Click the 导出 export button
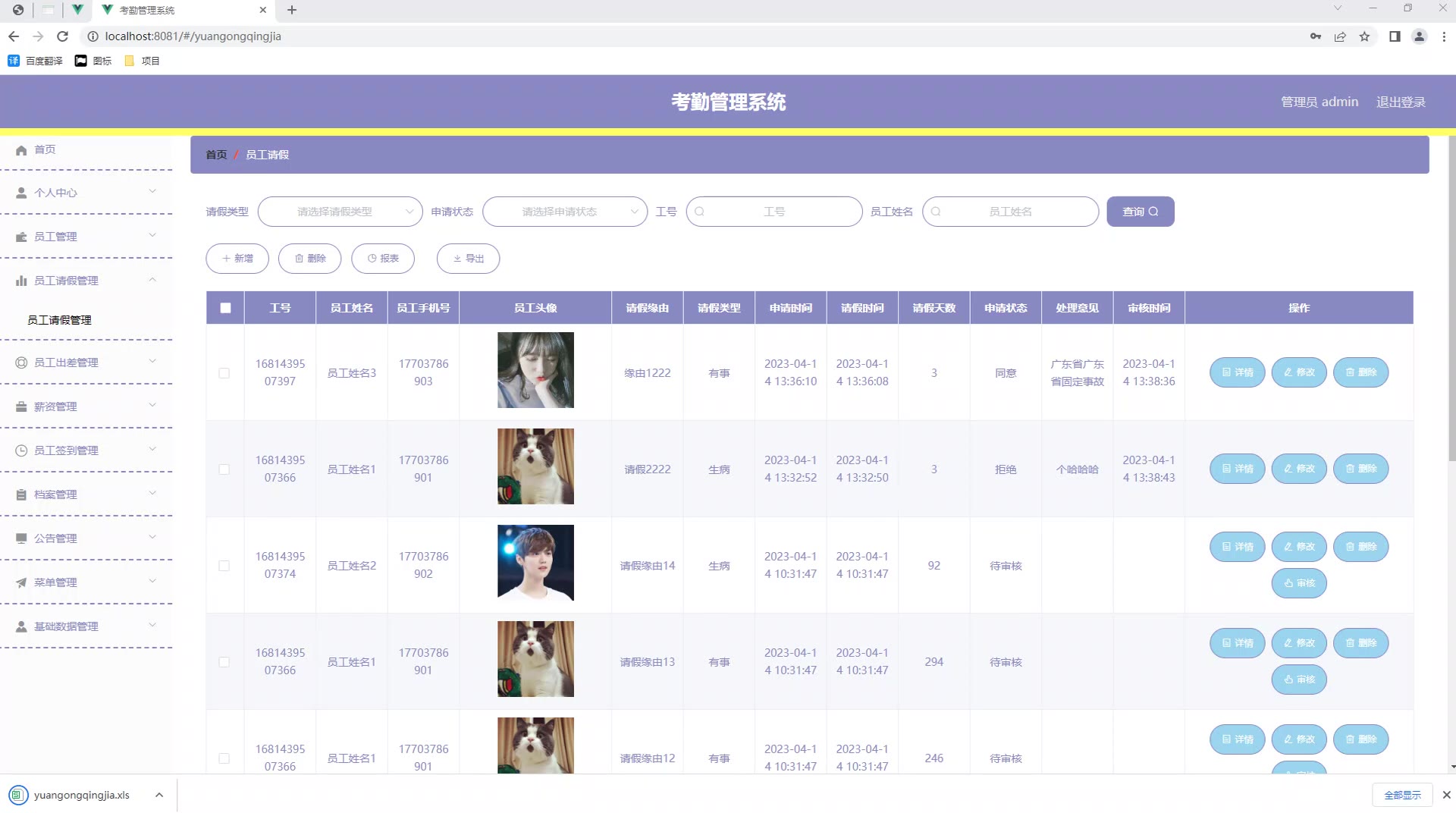This screenshot has width=1456, height=813. click(468, 259)
